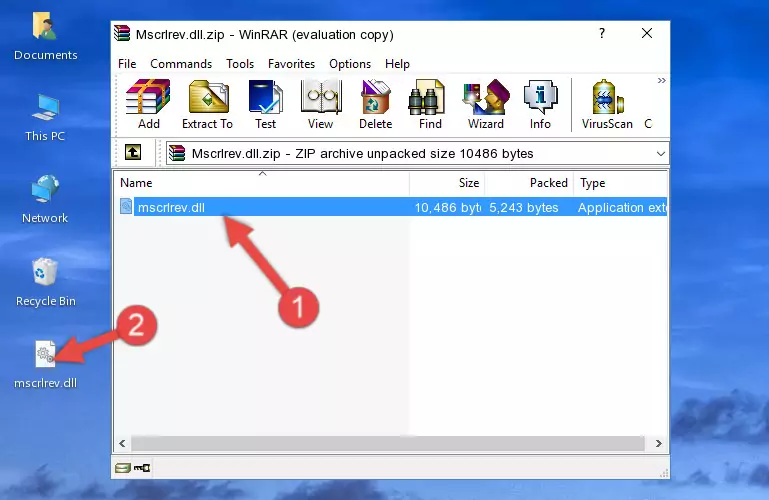Open the Favorites menu
This screenshot has width=769, height=500.
291,64
